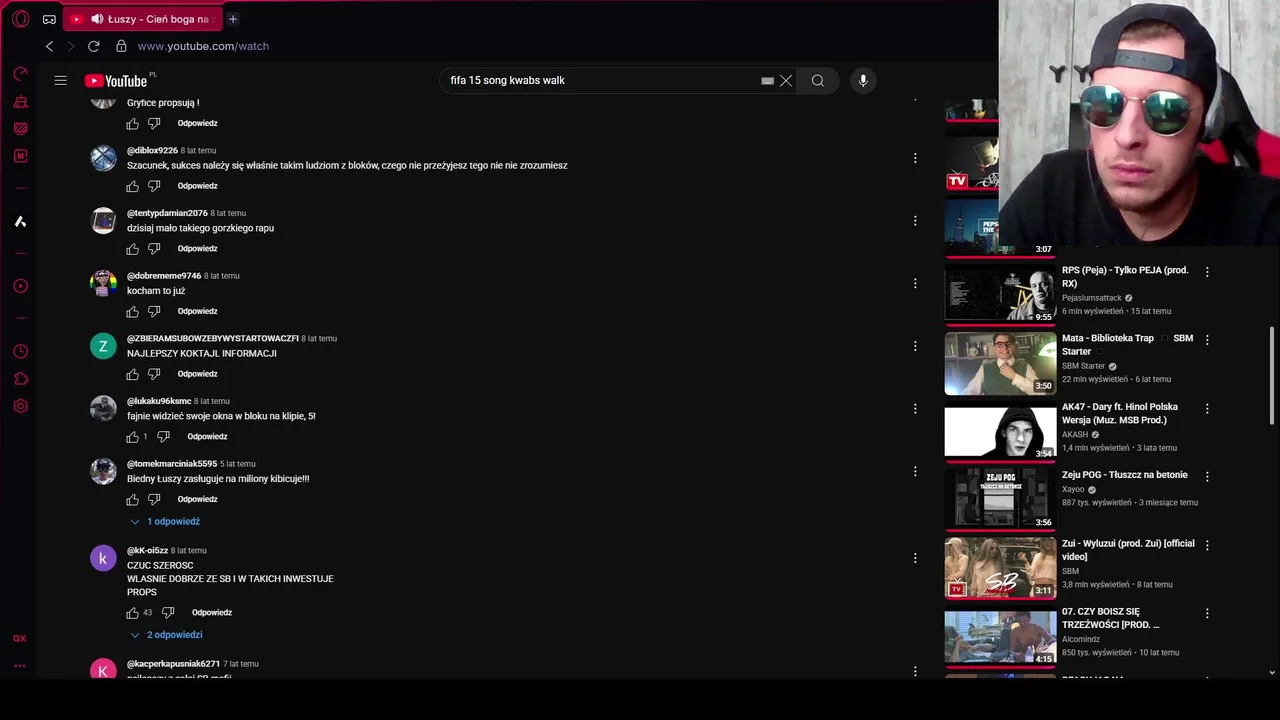Viewport: 1280px width, 720px height.
Task: Click Odpowiedz under 'kocham to już'
Action: pos(197,311)
